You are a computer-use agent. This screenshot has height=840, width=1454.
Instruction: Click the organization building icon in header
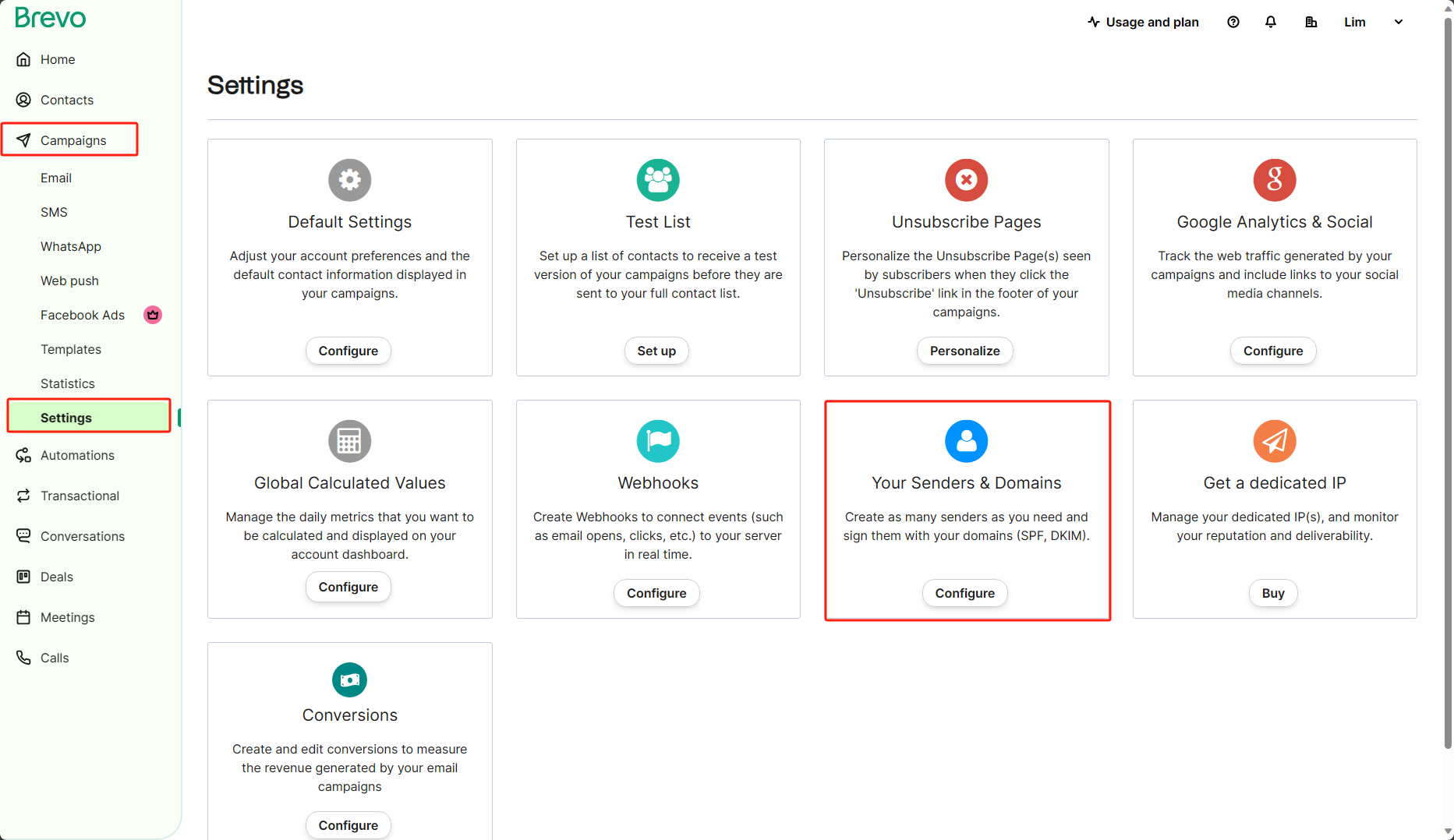coord(1311,22)
